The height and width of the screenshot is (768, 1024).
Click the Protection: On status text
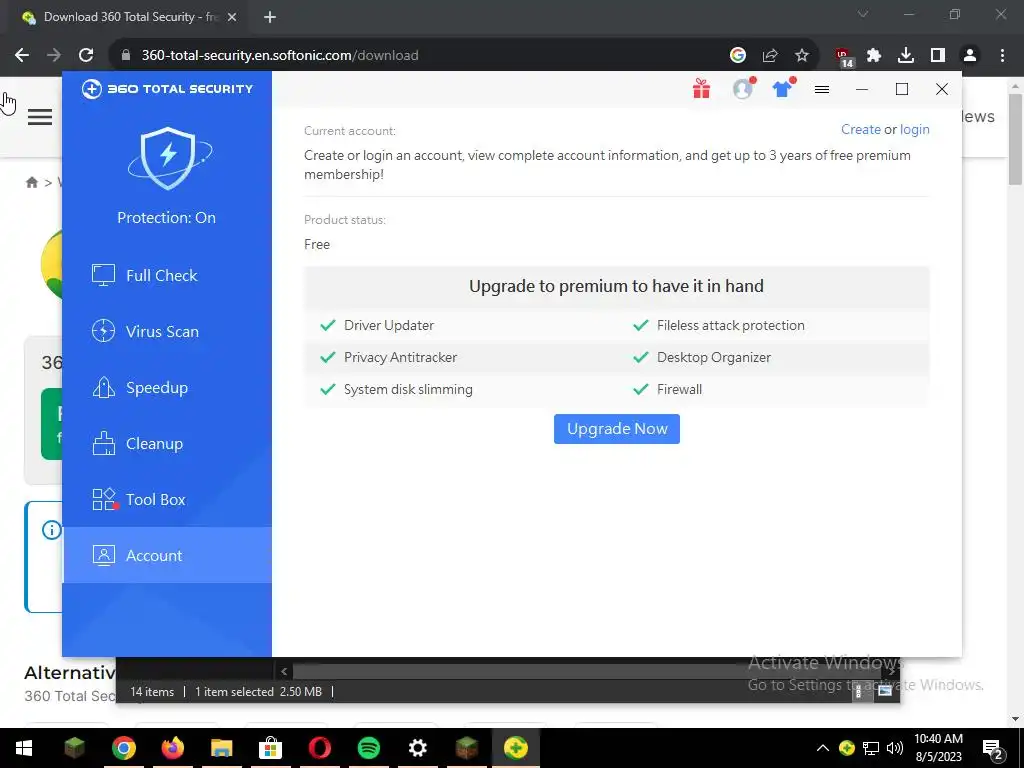pyautogui.click(x=167, y=217)
